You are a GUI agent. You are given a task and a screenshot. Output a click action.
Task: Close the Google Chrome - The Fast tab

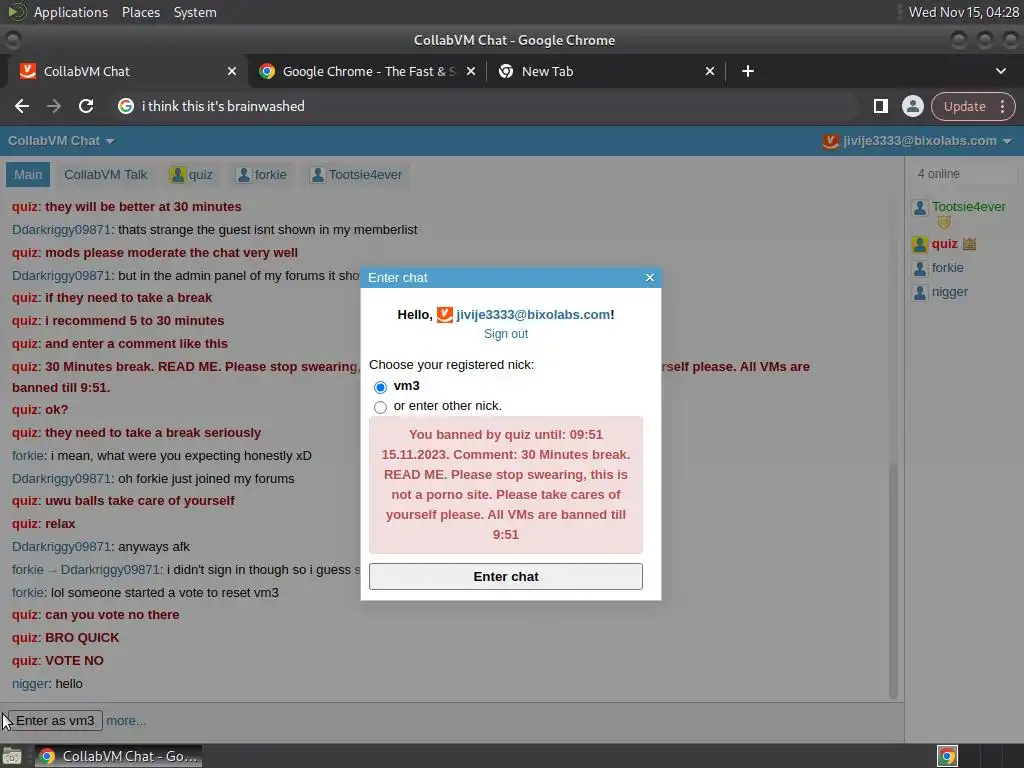point(471,71)
